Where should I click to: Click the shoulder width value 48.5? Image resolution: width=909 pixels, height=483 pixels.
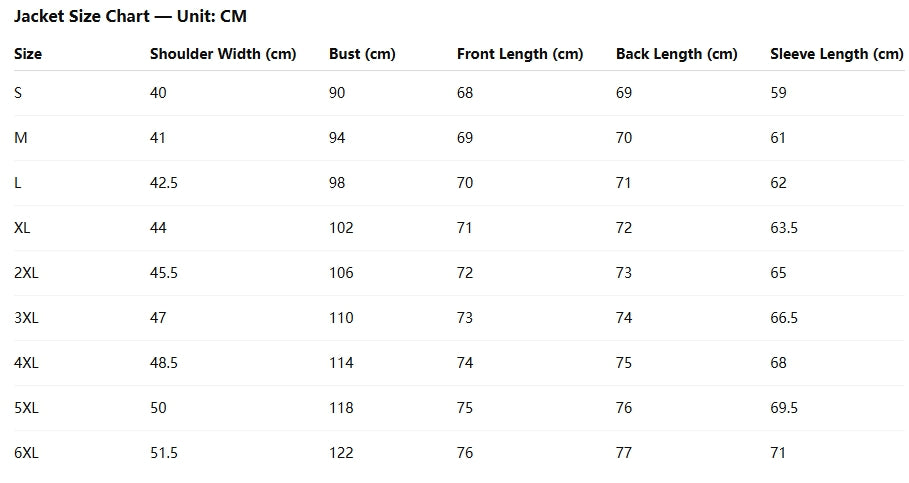tap(163, 363)
